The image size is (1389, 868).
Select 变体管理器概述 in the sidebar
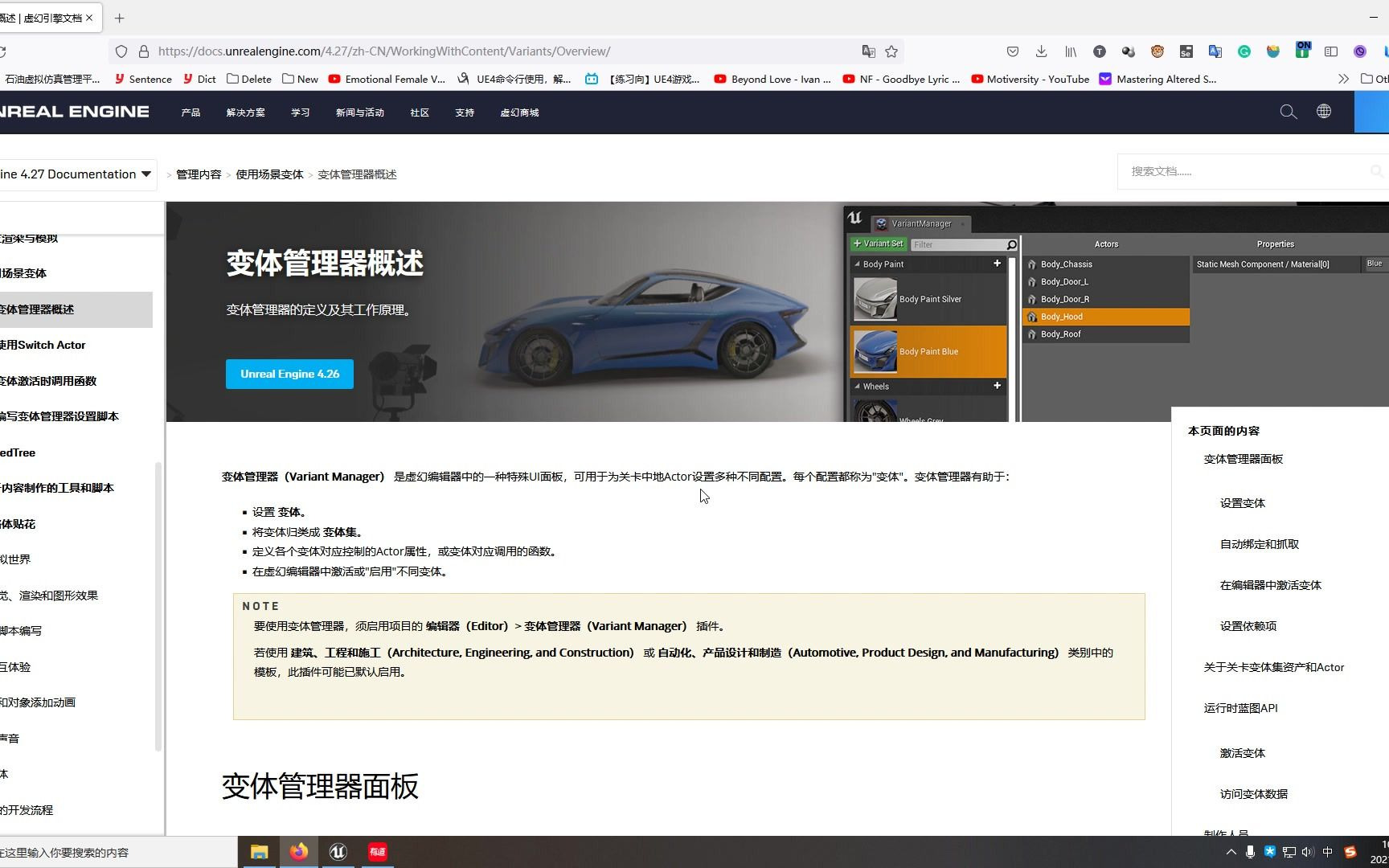tap(76, 309)
